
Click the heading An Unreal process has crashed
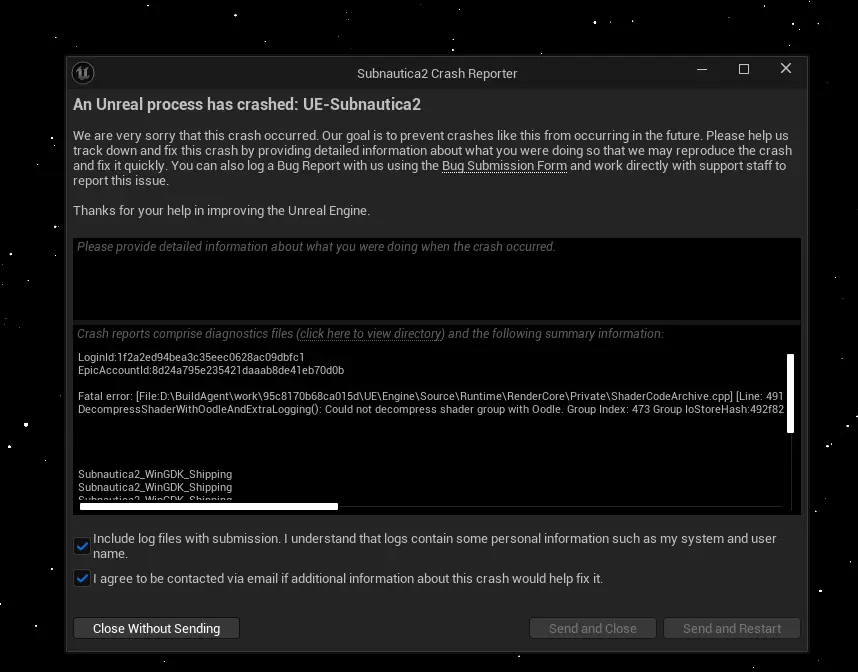pos(247,105)
